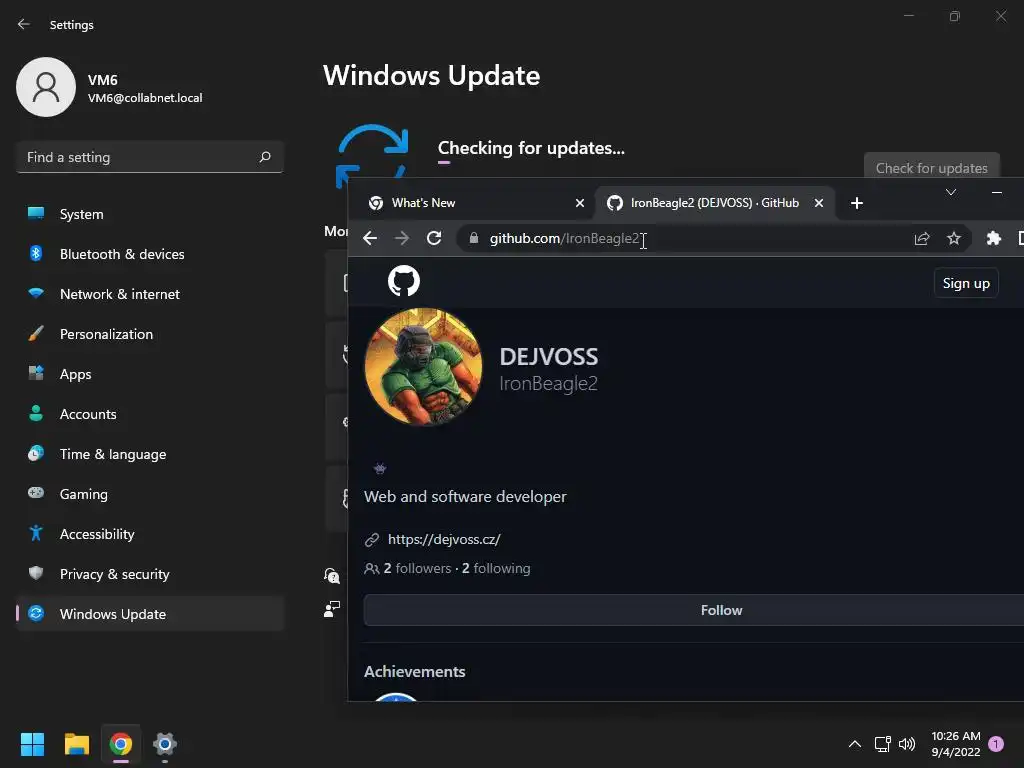Open Accounts settings

pyautogui.click(x=150, y=414)
